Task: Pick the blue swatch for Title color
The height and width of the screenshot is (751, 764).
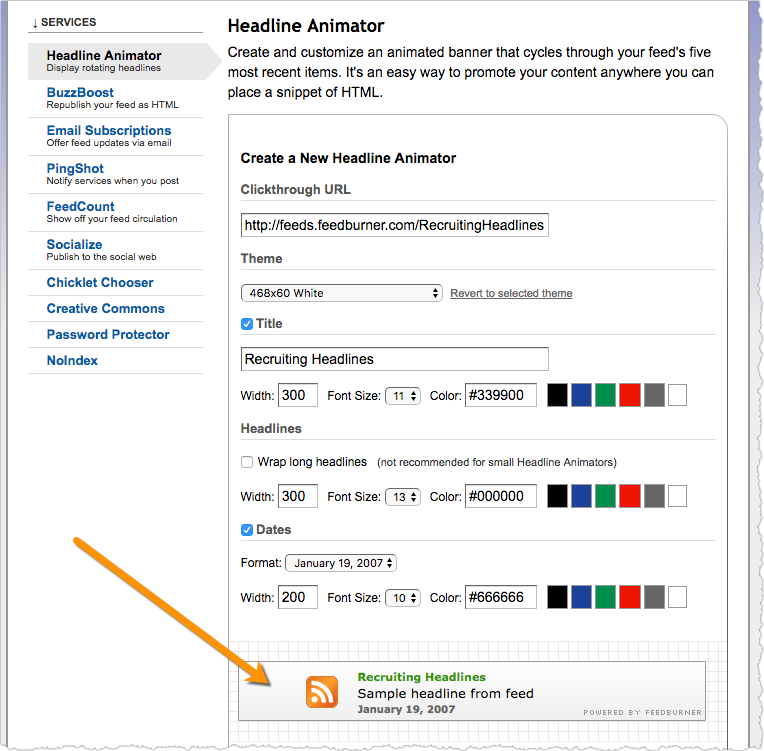Action: 581,395
